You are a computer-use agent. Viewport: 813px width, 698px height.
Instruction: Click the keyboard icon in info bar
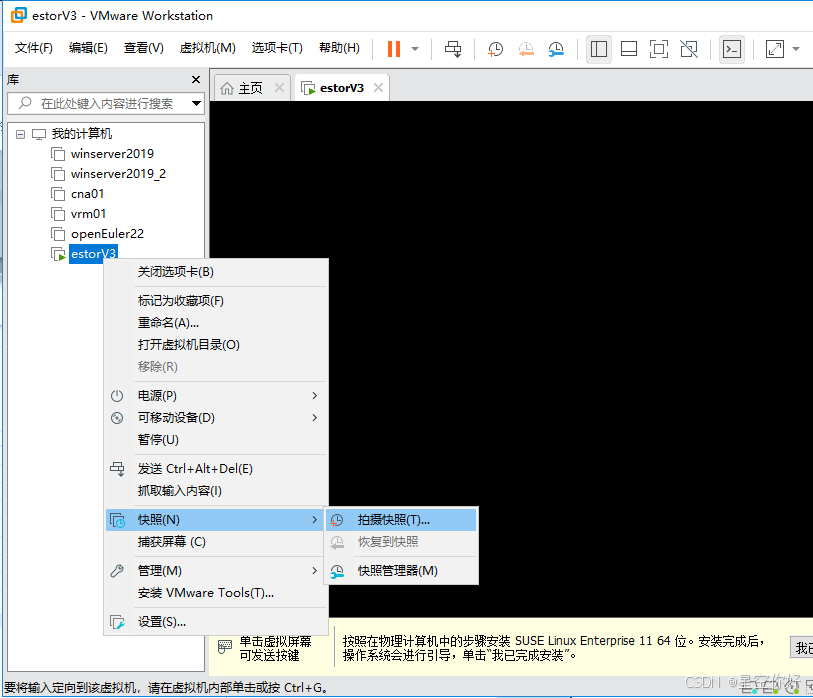click(x=225, y=647)
